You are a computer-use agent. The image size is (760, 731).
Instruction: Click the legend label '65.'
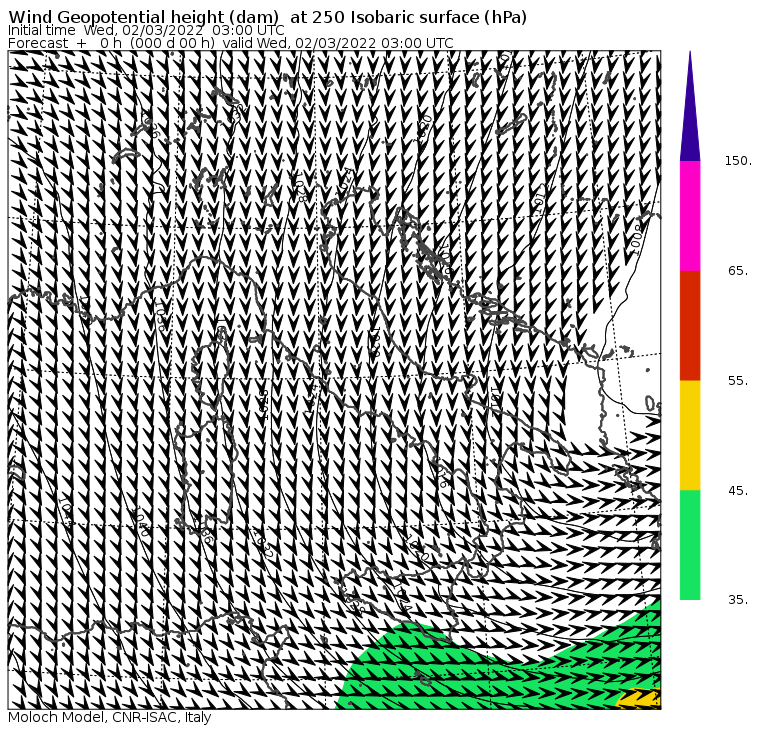click(x=738, y=270)
